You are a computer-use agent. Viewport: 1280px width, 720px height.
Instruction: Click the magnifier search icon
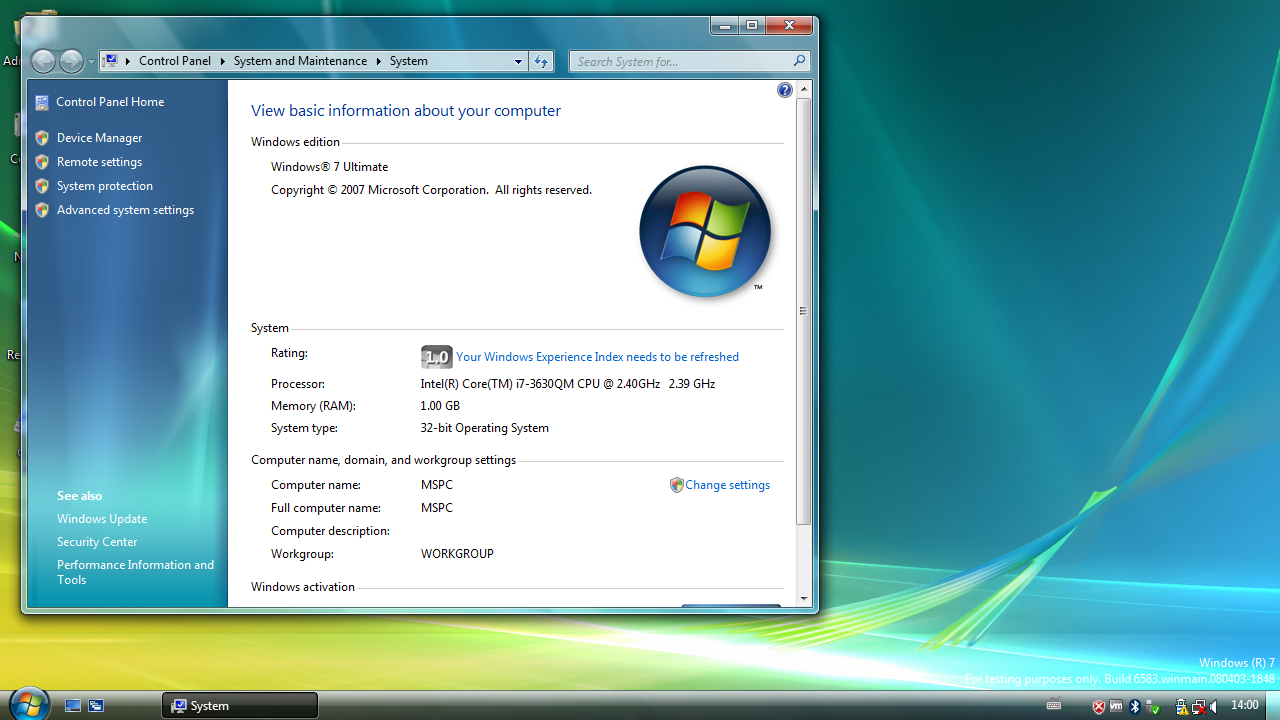coord(799,61)
